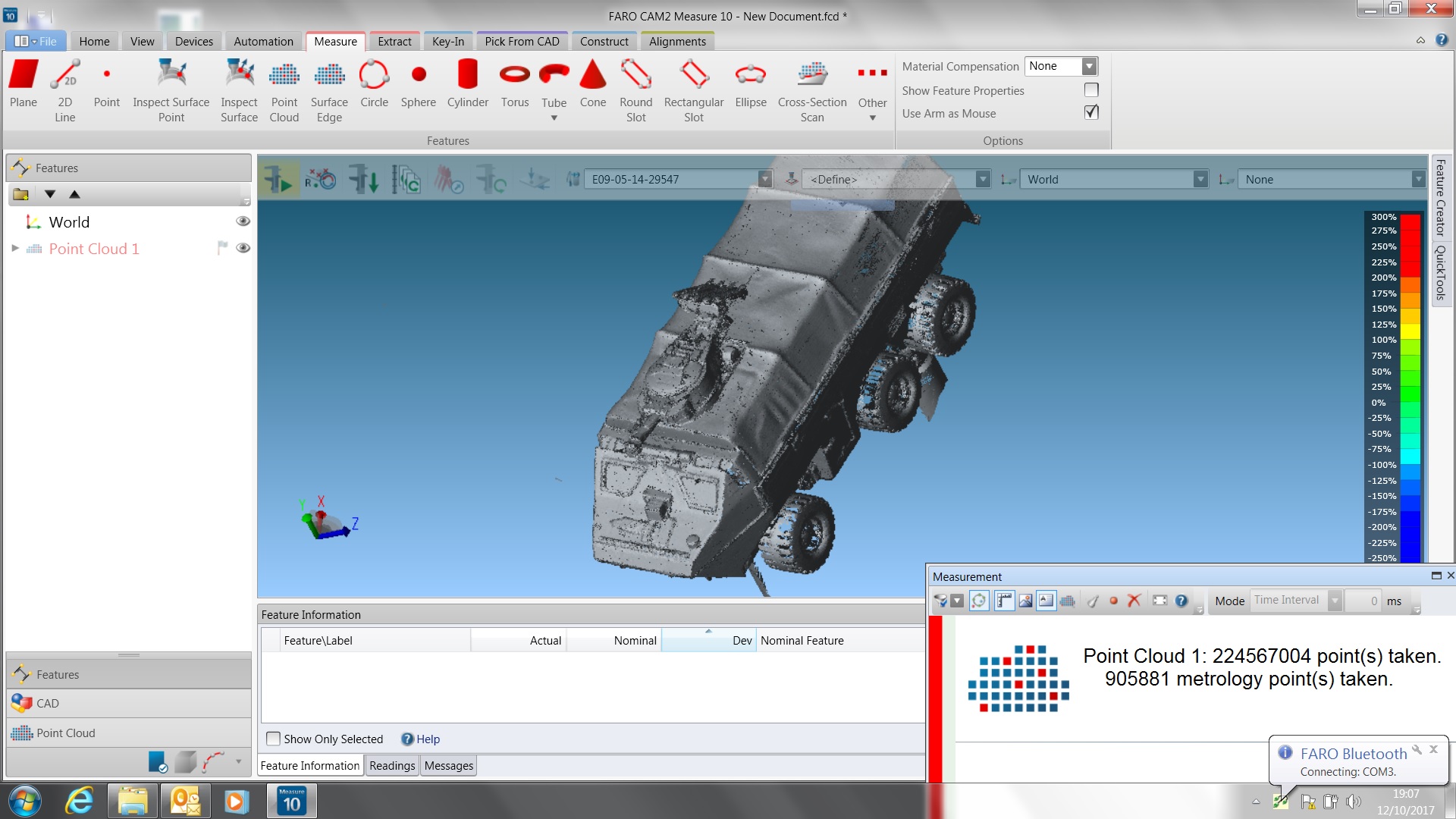Click the caliper with down arrow icon
Viewport: 1456px width, 819px height.
(x=363, y=180)
